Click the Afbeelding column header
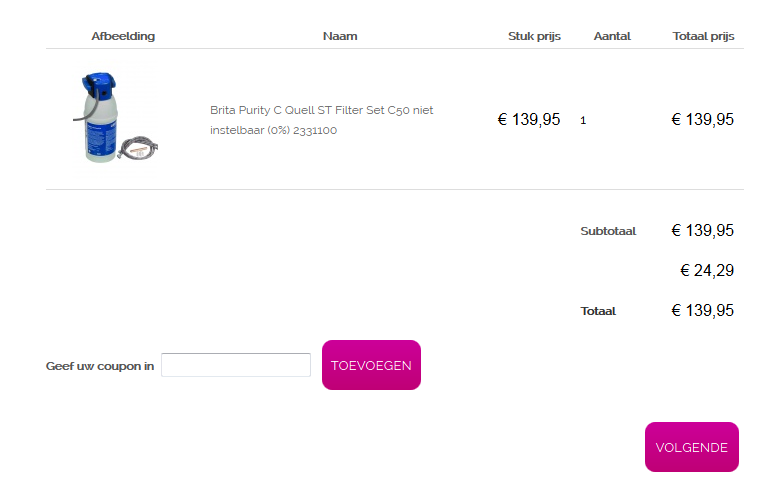The image size is (775, 502). (x=123, y=36)
